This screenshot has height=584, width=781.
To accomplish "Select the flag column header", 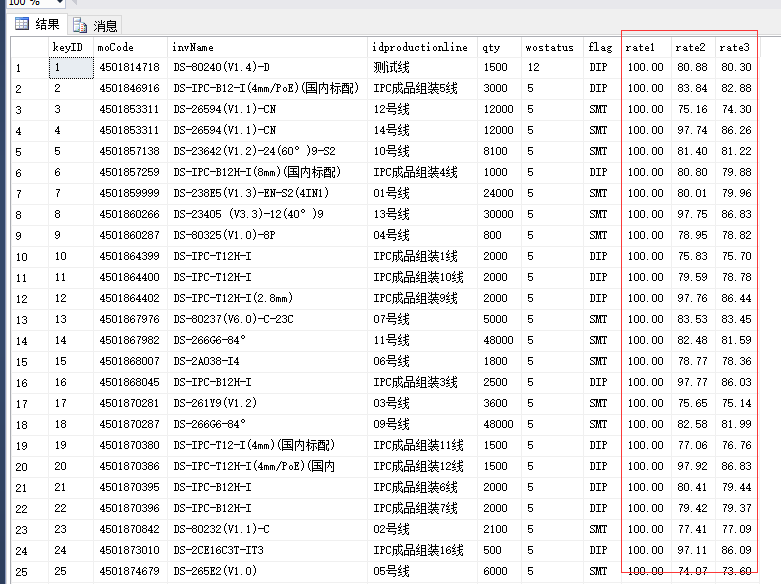I will (x=602, y=47).
